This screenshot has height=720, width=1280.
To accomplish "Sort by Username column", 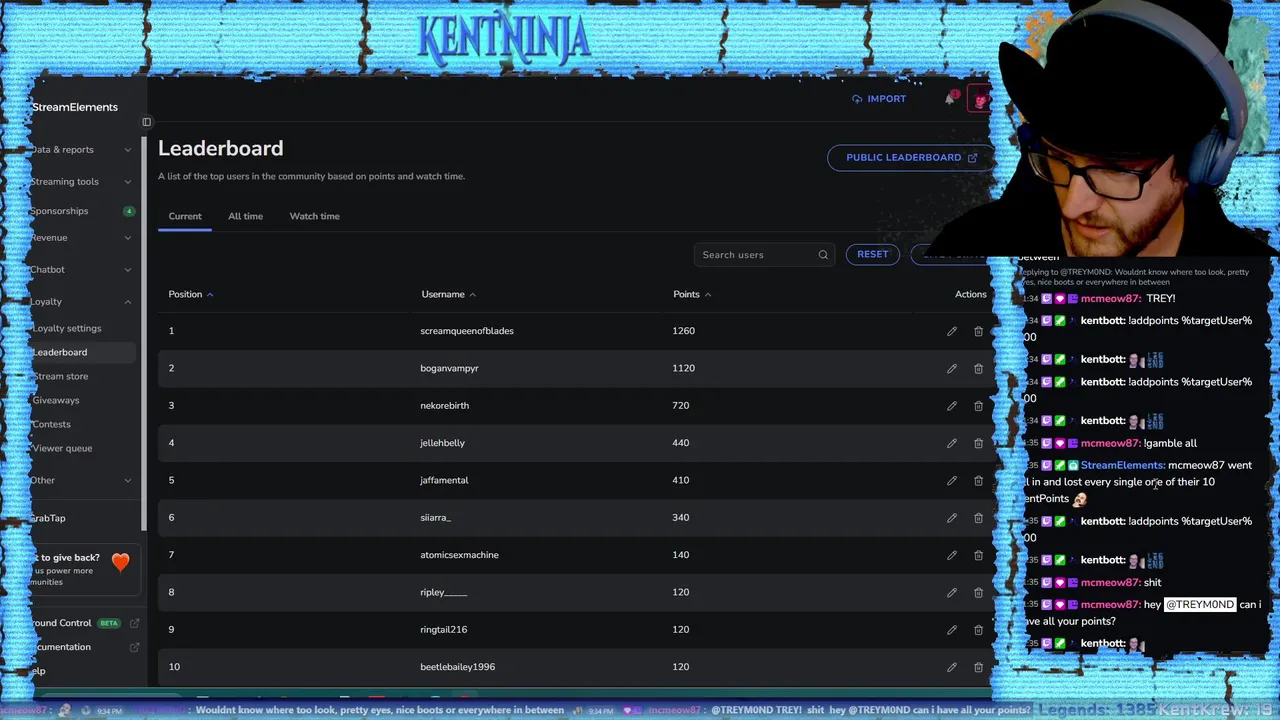I will [x=448, y=294].
